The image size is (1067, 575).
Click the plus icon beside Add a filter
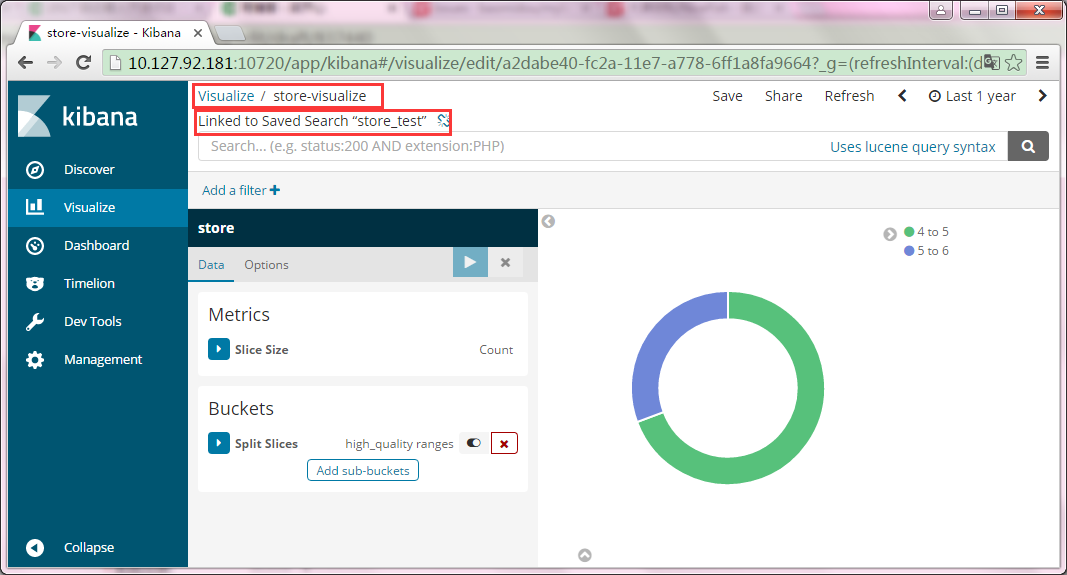(275, 191)
